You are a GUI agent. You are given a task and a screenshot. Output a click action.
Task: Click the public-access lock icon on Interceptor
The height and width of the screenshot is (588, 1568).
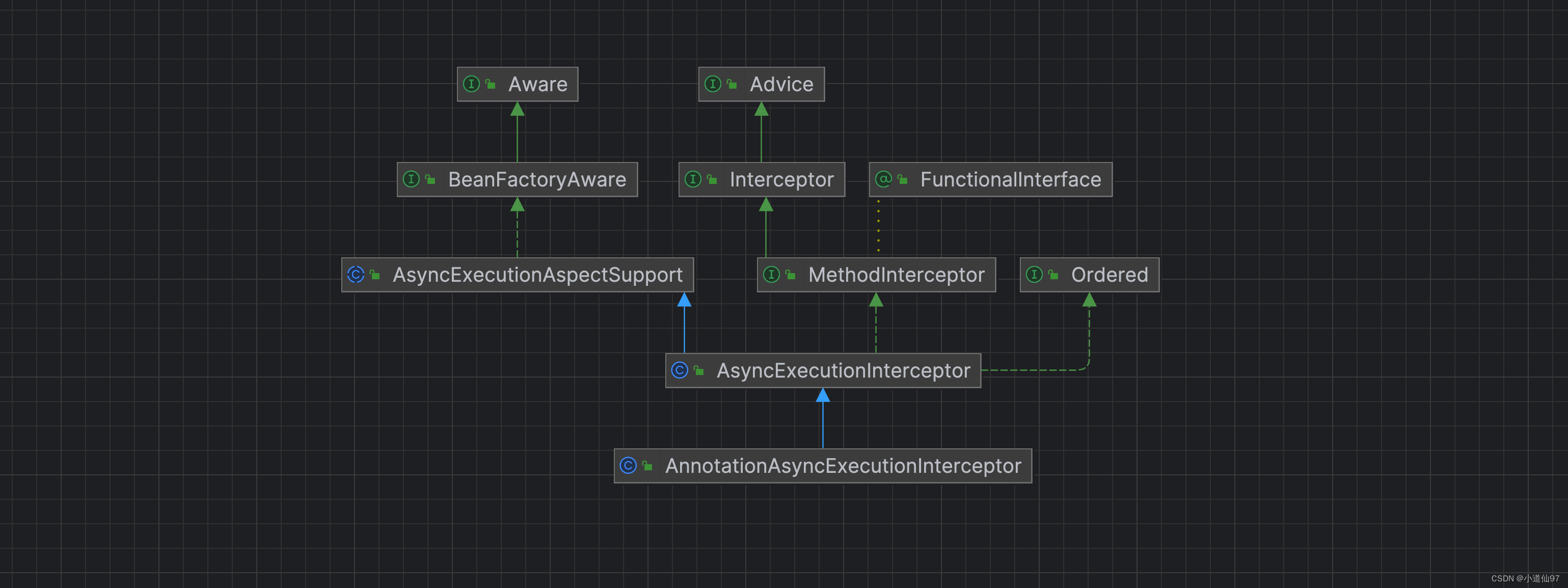712,179
